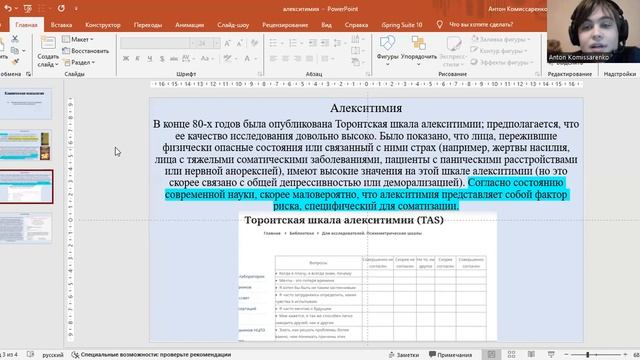This screenshot has height=360, width=640.
Task: Select the first slide thumbnail
Action: [x=25, y=103]
